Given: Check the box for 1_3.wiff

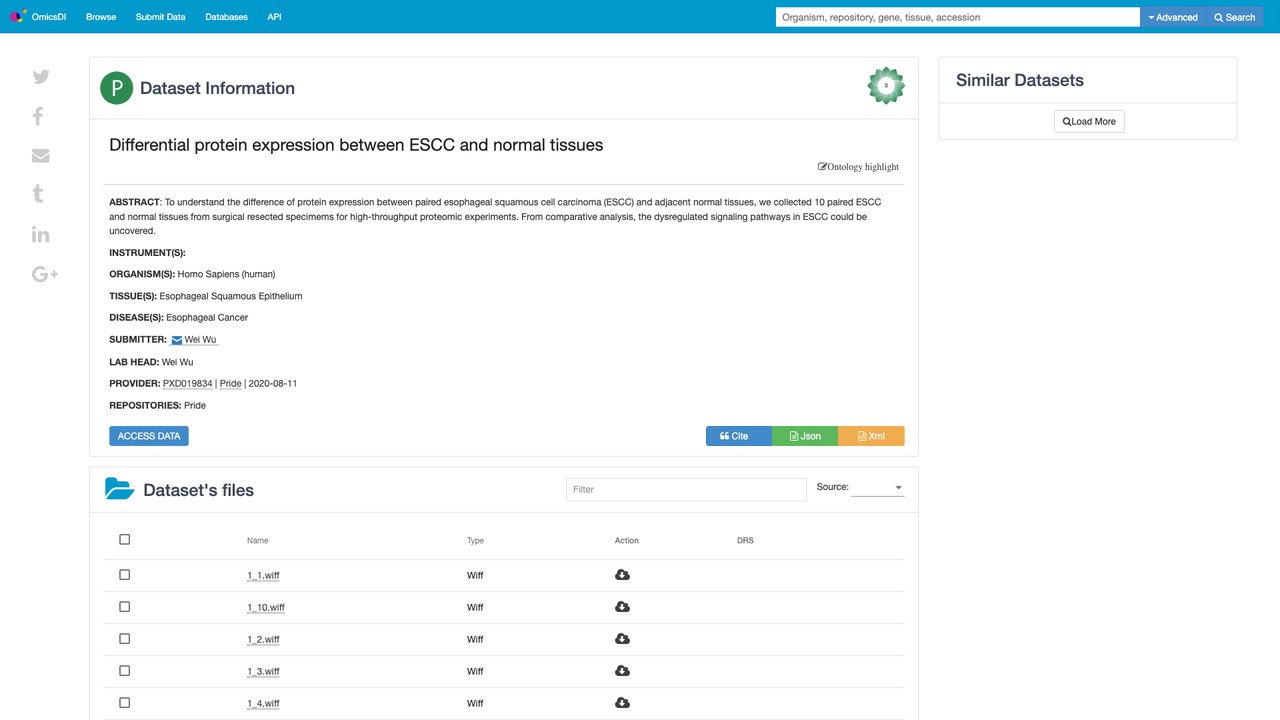Looking at the screenshot, I should [125, 671].
